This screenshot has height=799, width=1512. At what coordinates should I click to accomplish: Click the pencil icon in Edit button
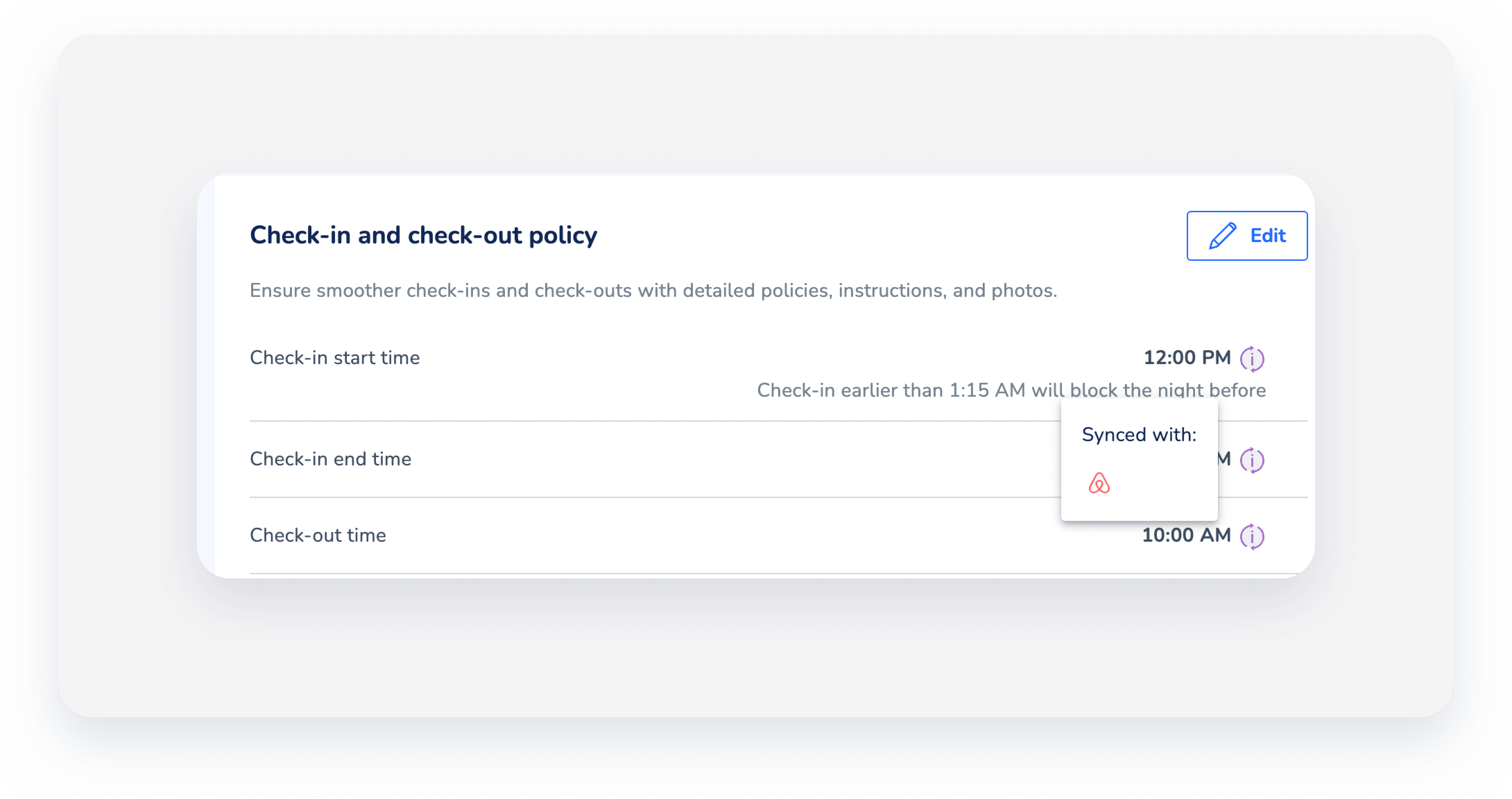[1223, 235]
